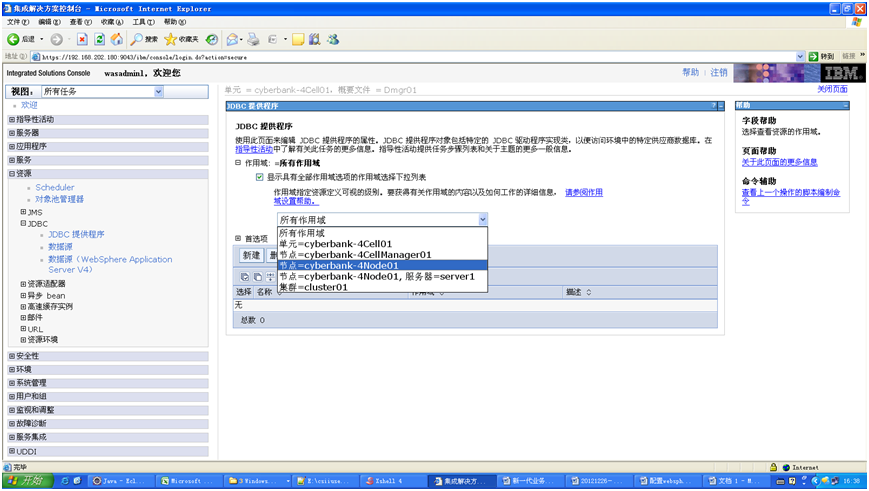Go to the Home page icon
The width and height of the screenshot is (869, 491).
point(116,39)
